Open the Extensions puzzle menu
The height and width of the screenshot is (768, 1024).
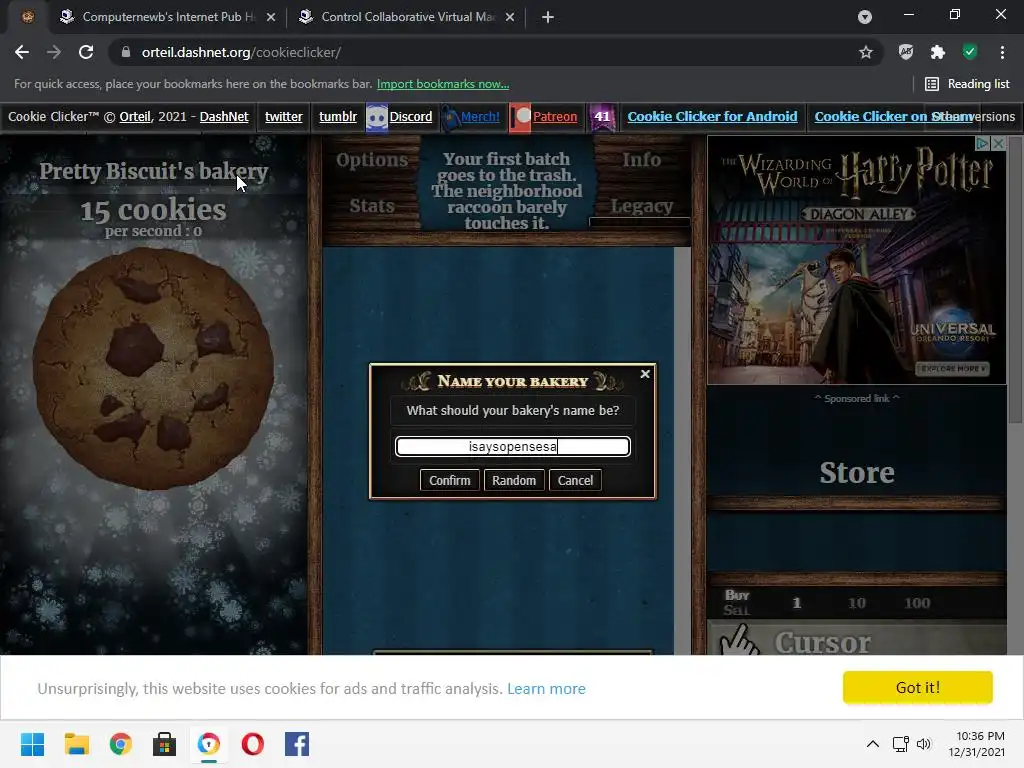coord(938,52)
